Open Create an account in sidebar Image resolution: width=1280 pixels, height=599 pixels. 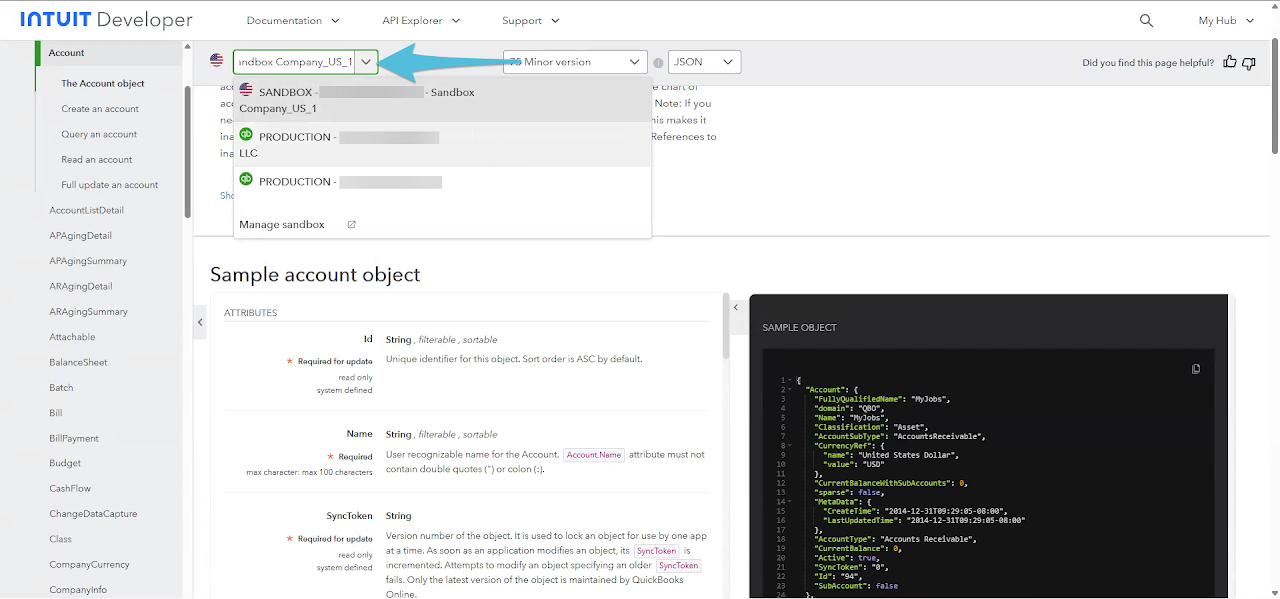point(100,109)
